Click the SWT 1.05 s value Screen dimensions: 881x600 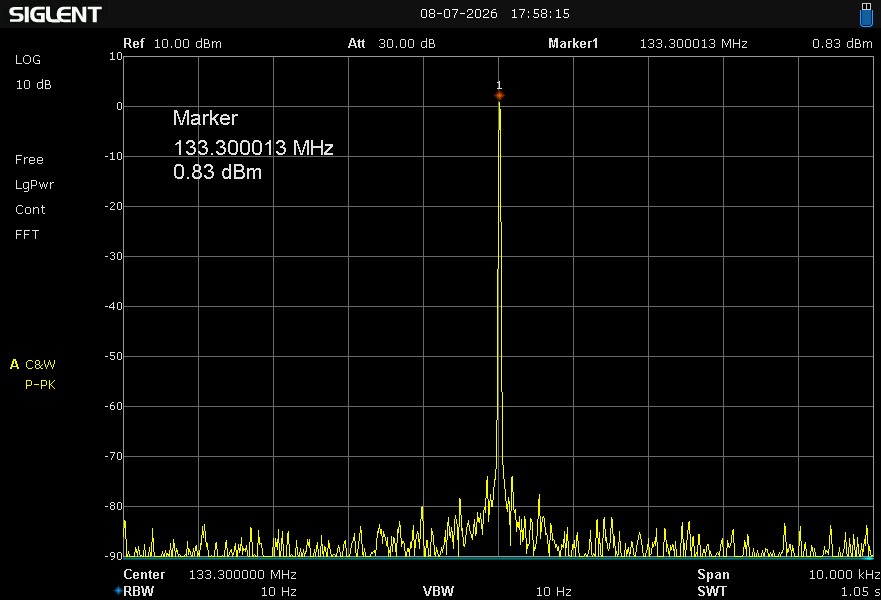[860, 592]
